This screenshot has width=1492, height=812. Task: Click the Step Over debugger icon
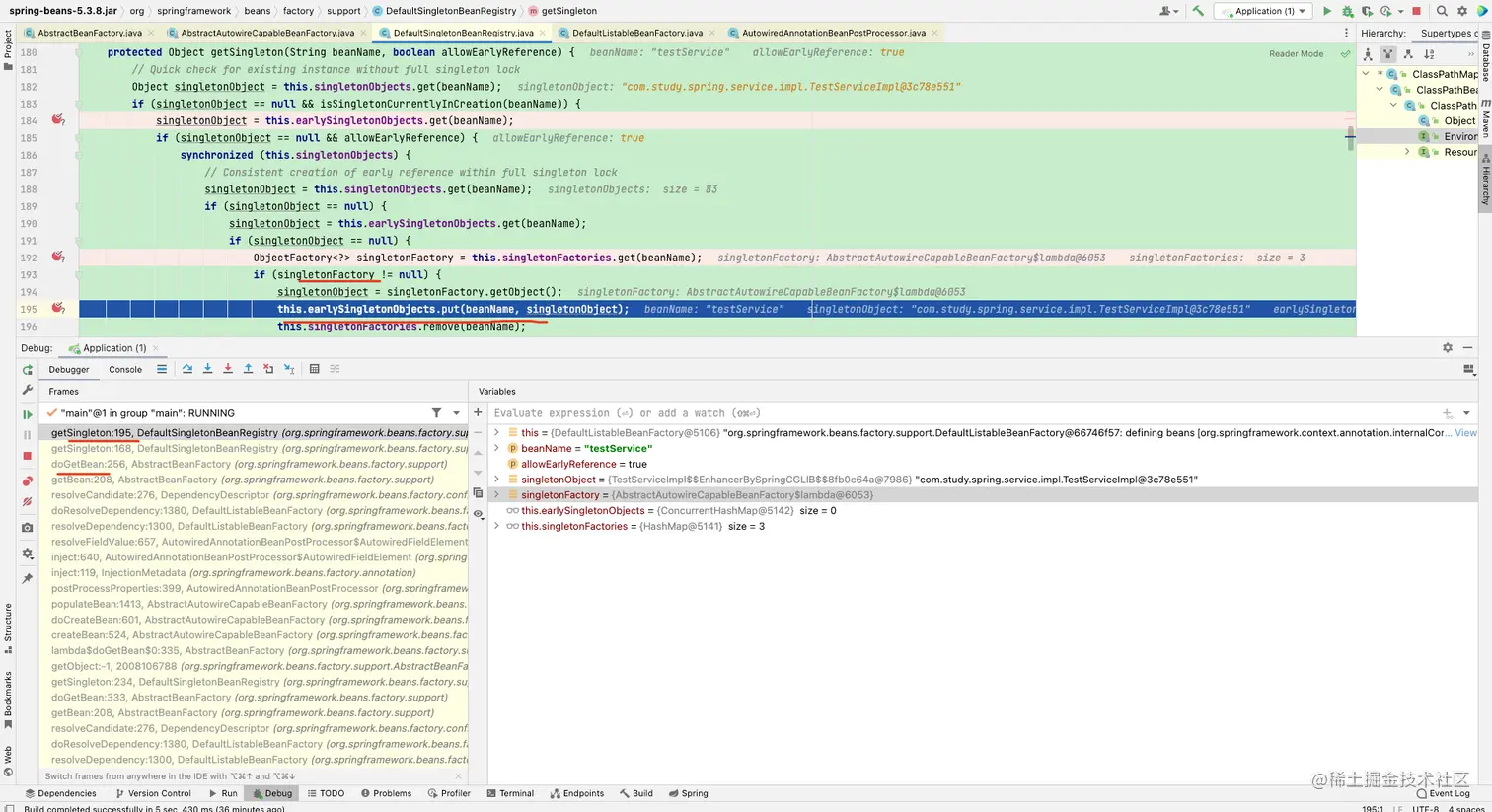[x=187, y=369]
